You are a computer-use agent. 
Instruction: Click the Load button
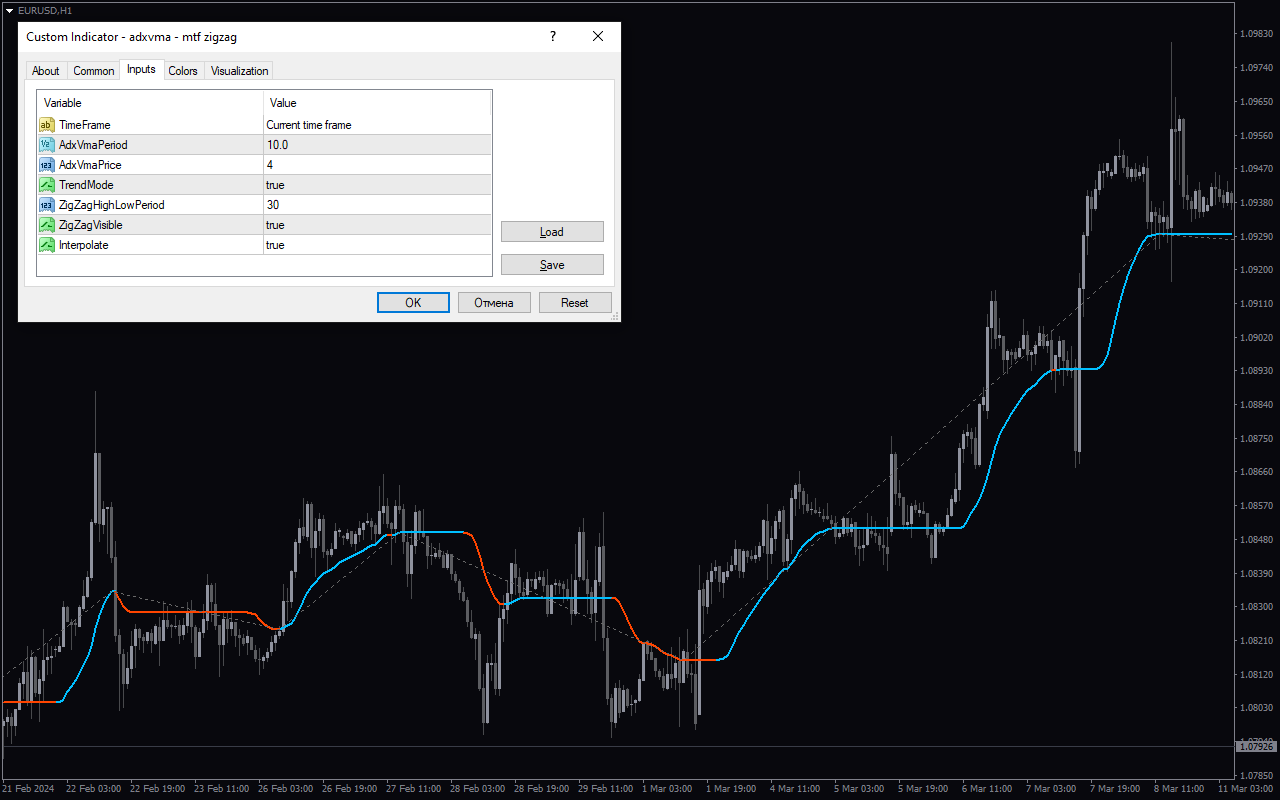coord(552,232)
